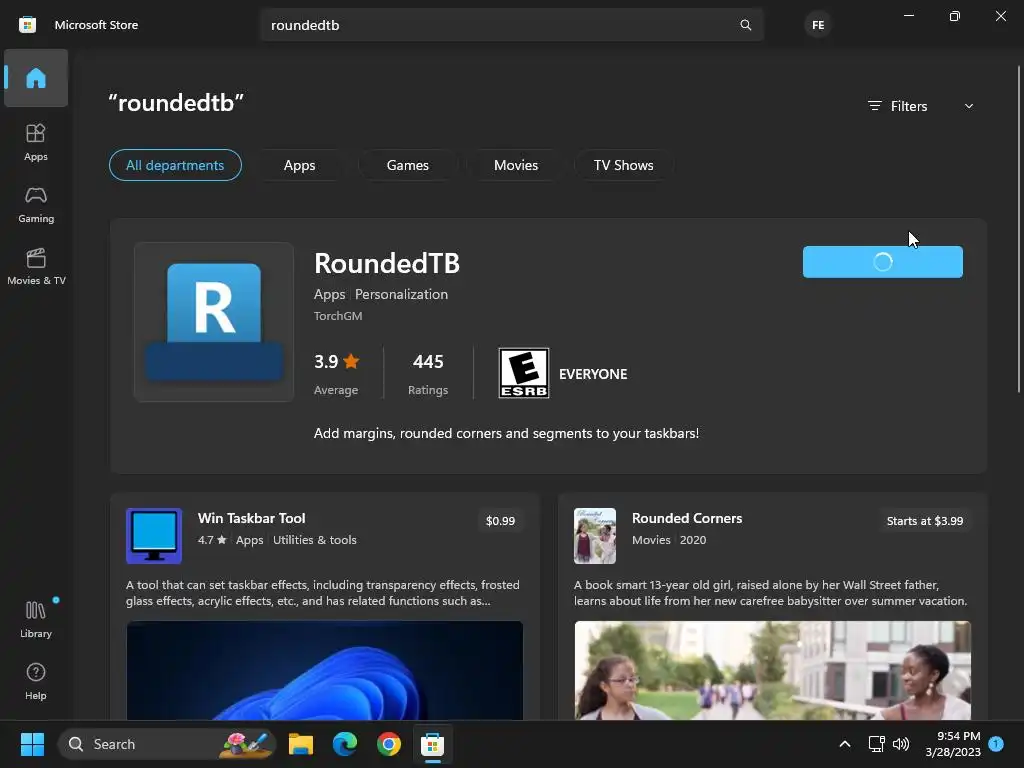Click the search magnifier icon in the search box

click(x=745, y=25)
